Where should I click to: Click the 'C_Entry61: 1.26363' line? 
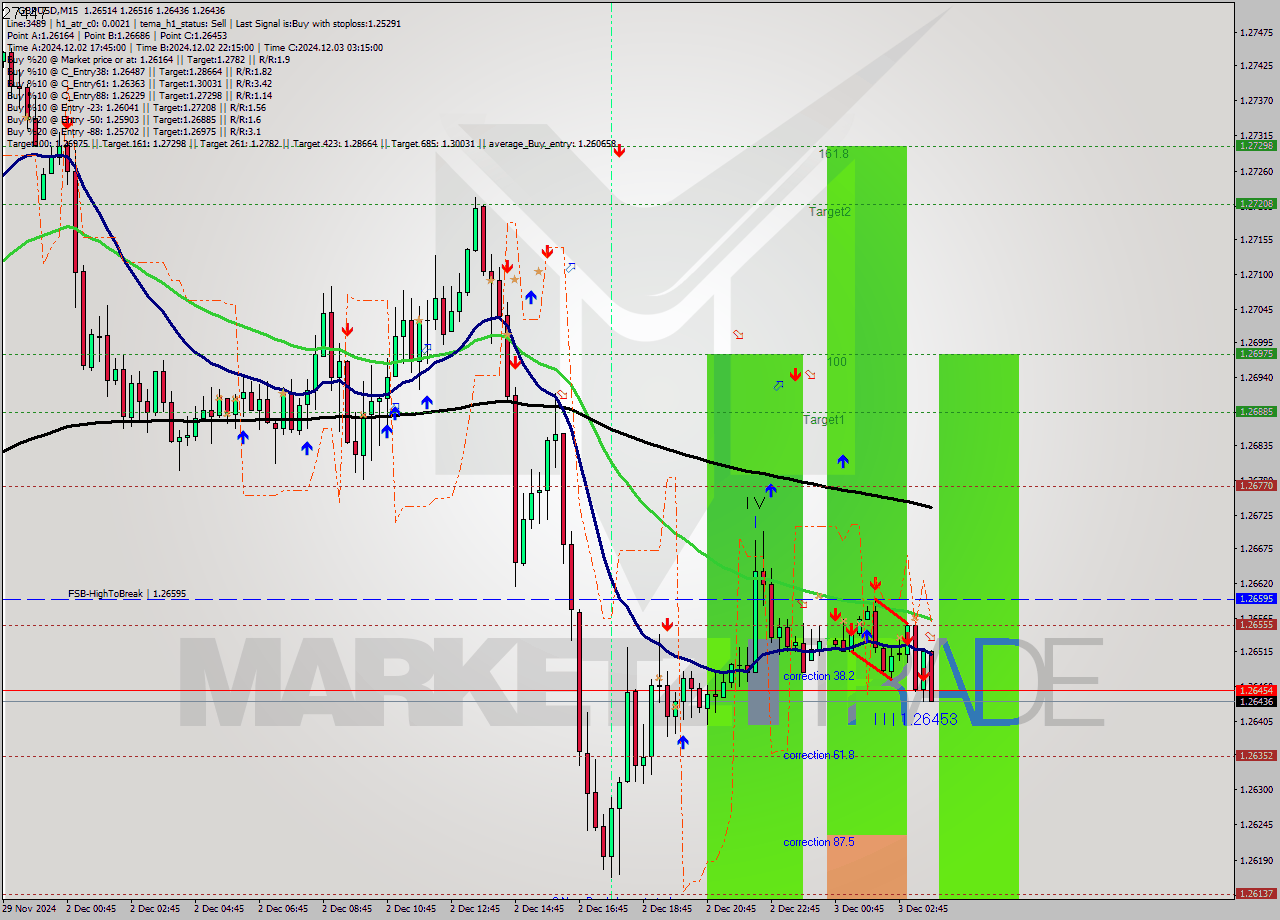pos(140,83)
